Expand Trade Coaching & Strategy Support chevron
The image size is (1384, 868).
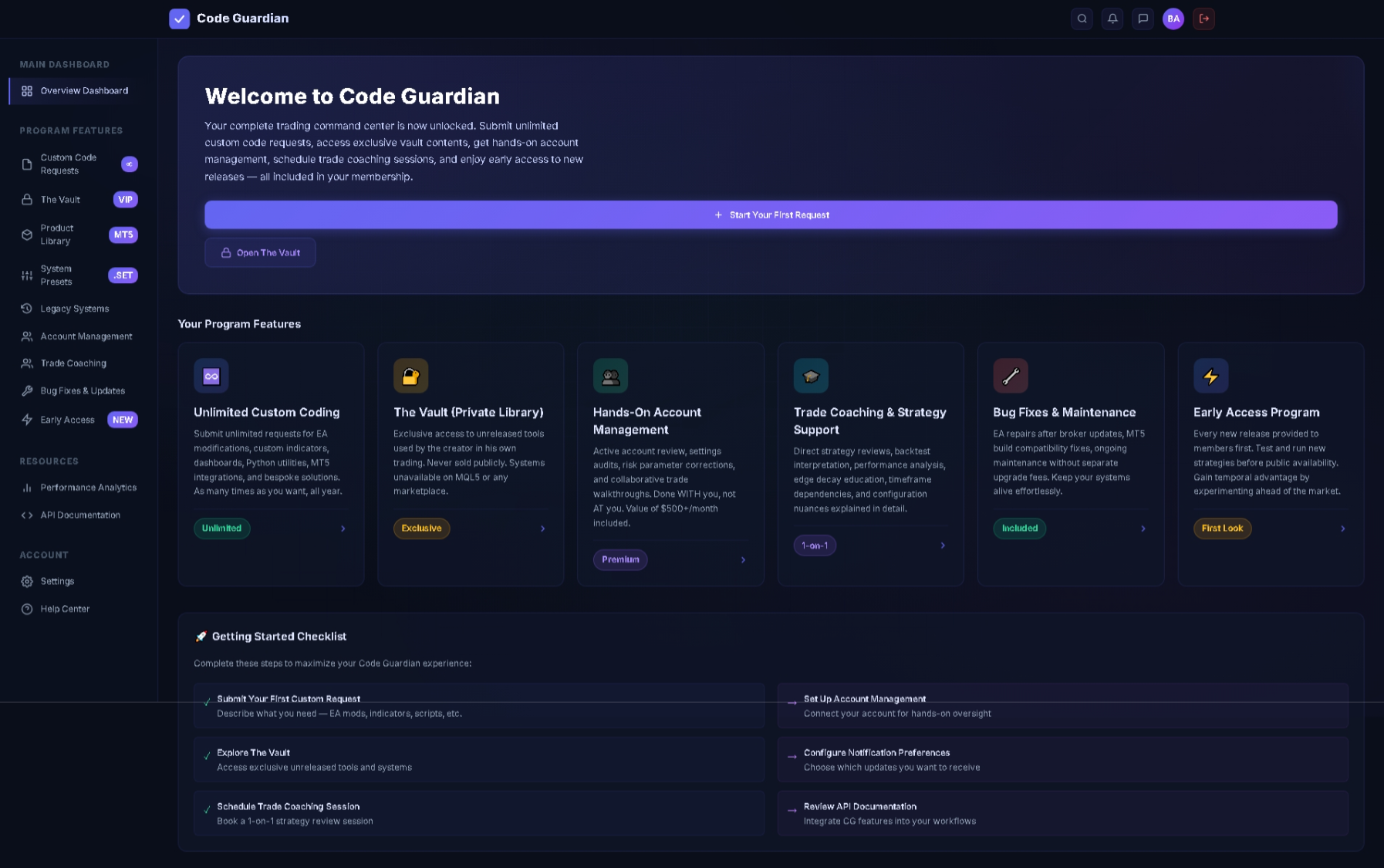[x=943, y=545]
